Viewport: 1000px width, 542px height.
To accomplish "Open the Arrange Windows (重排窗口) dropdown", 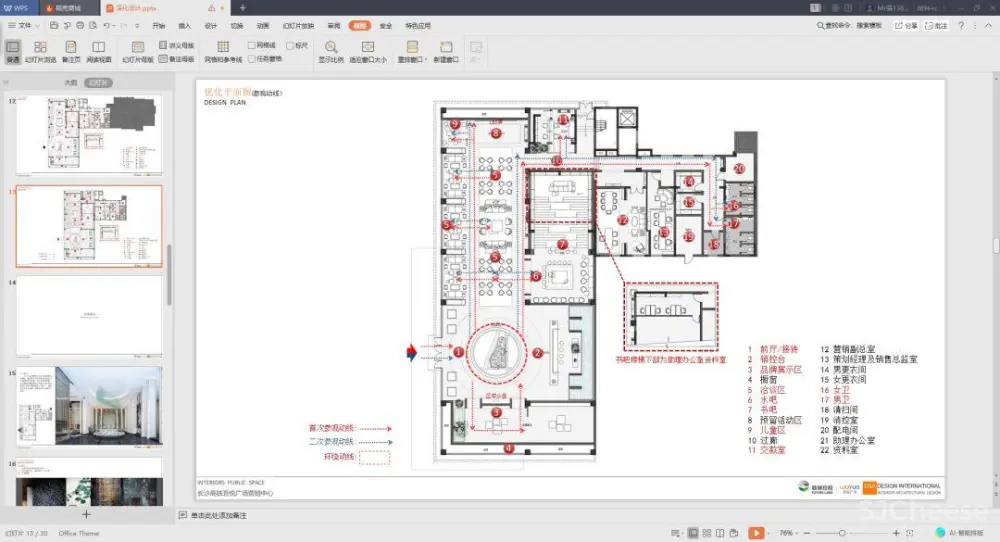I will 411,50.
